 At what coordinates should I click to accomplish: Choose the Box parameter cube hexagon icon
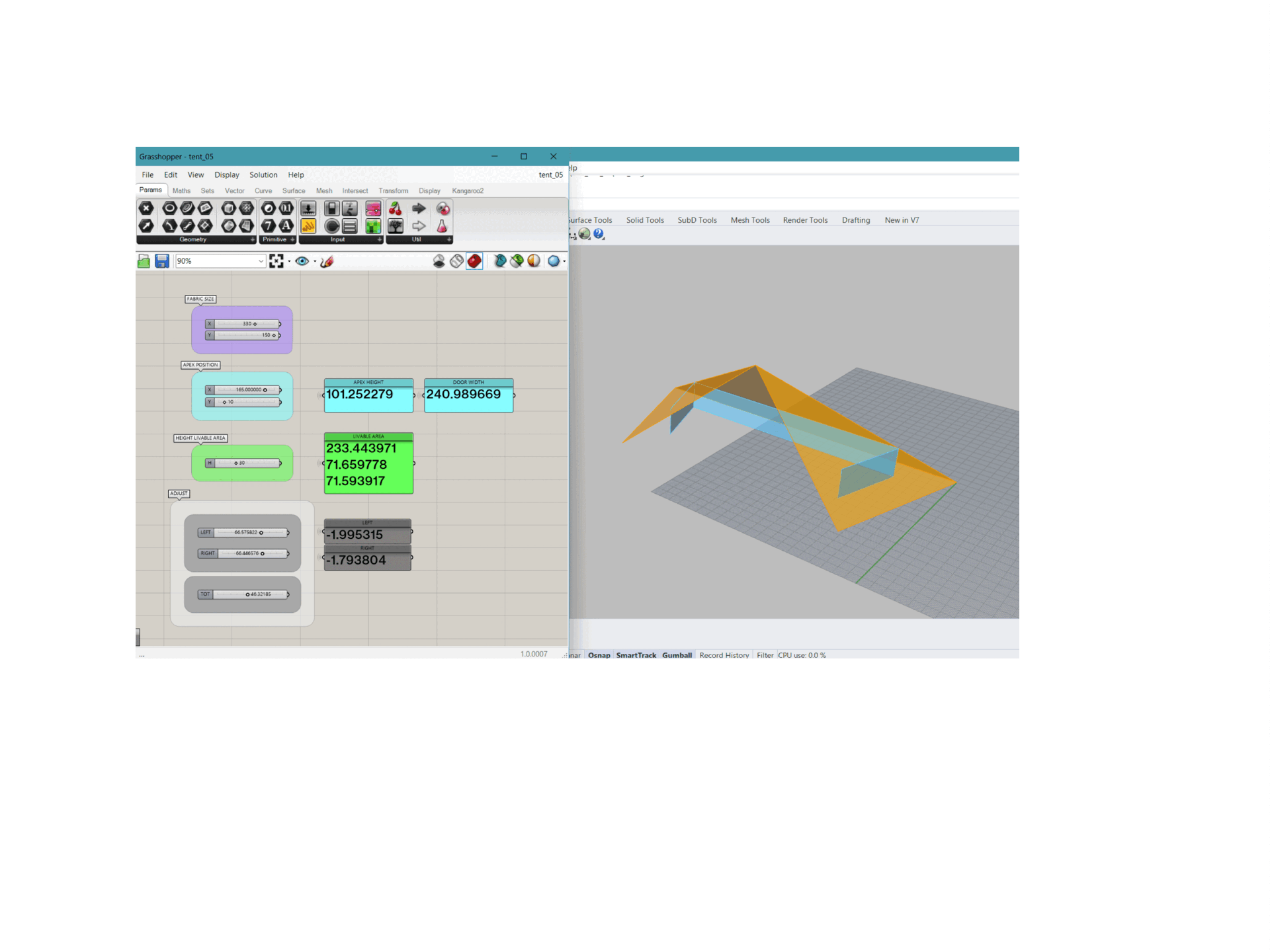pos(228,208)
